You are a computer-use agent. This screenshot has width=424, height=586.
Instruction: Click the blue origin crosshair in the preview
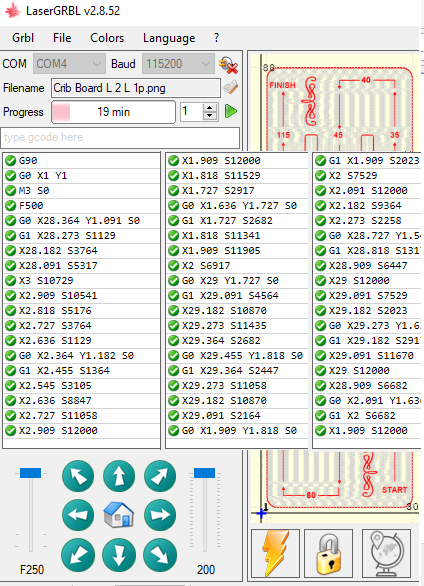[x=261, y=513]
